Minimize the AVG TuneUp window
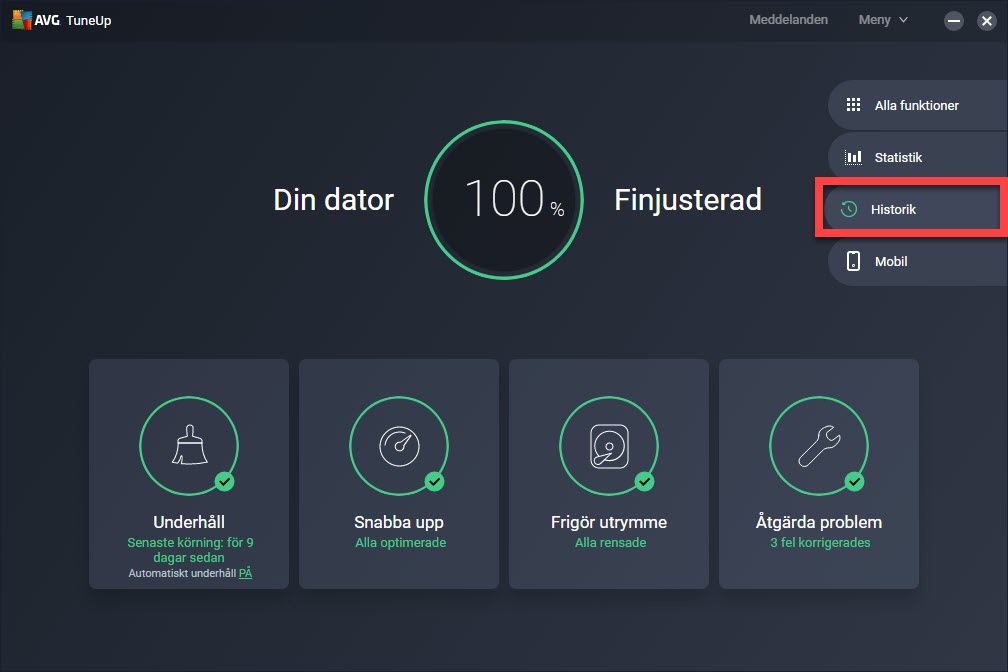This screenshot has width=1008, height=672. coord(953,21)
